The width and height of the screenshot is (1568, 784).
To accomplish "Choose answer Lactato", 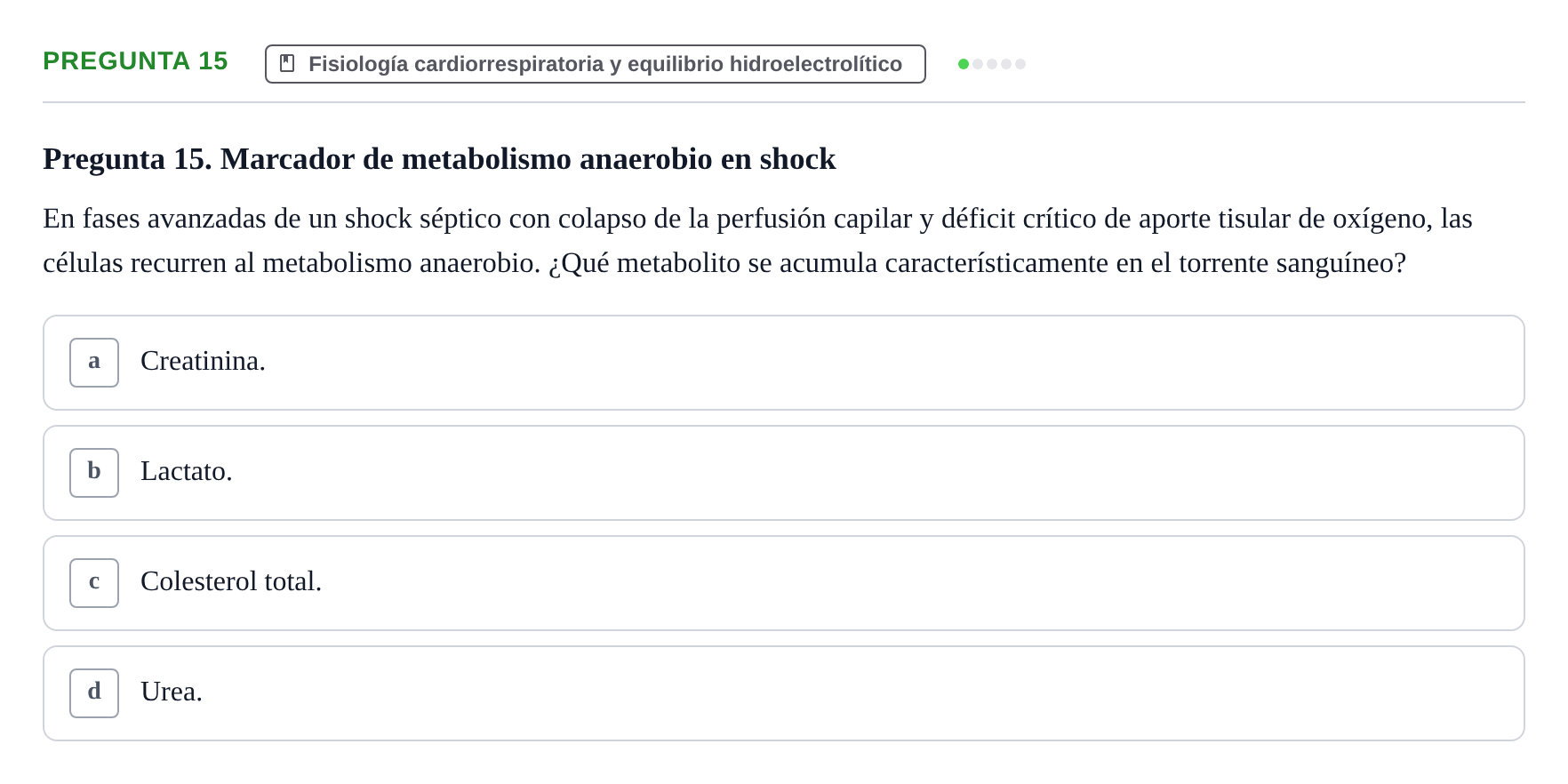I will tap(186, 471).
